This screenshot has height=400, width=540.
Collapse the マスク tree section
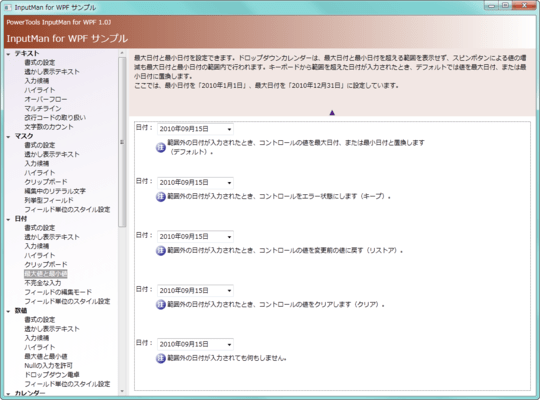click(x=8, y=137)
